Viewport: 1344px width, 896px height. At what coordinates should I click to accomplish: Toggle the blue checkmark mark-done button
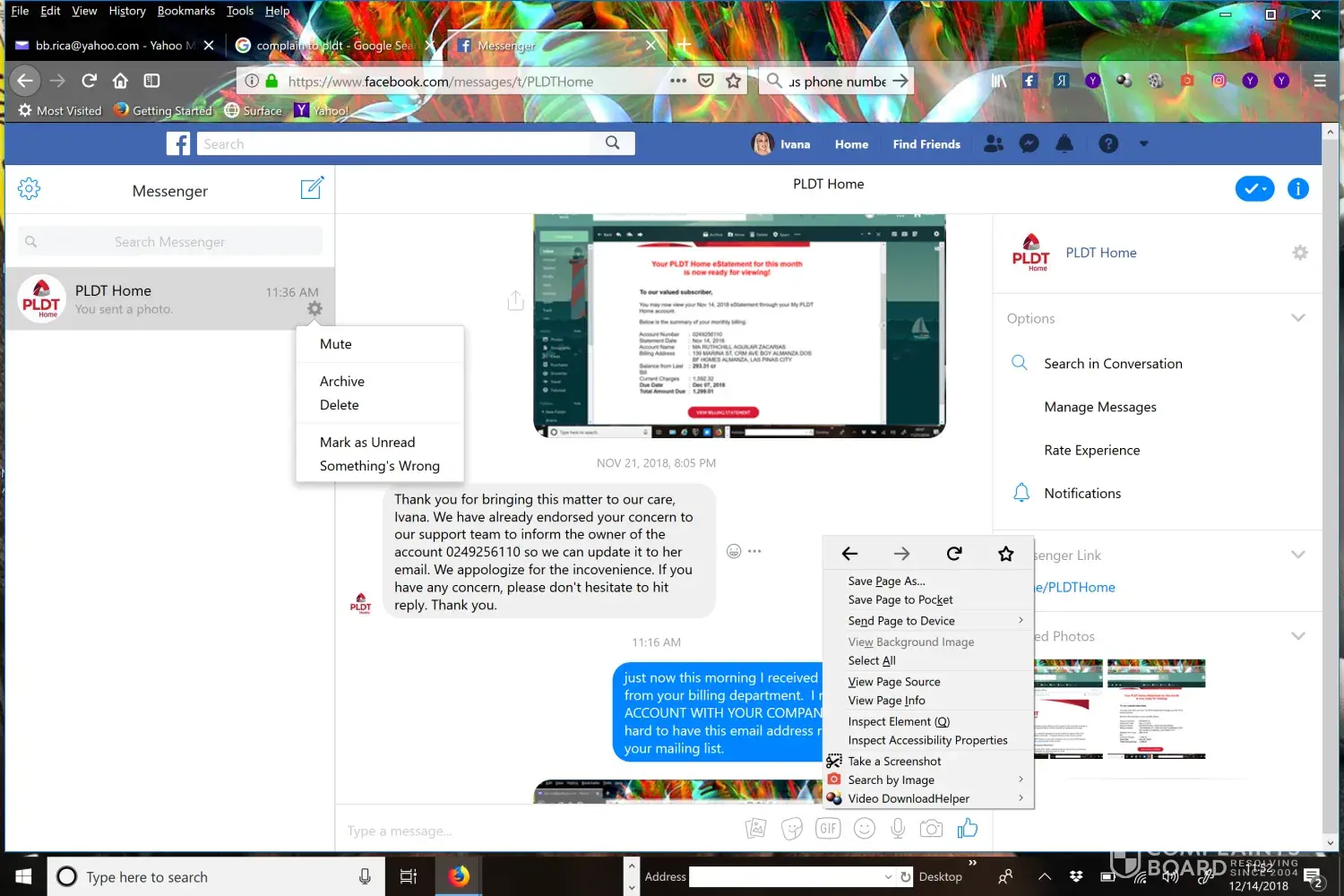1254,189
